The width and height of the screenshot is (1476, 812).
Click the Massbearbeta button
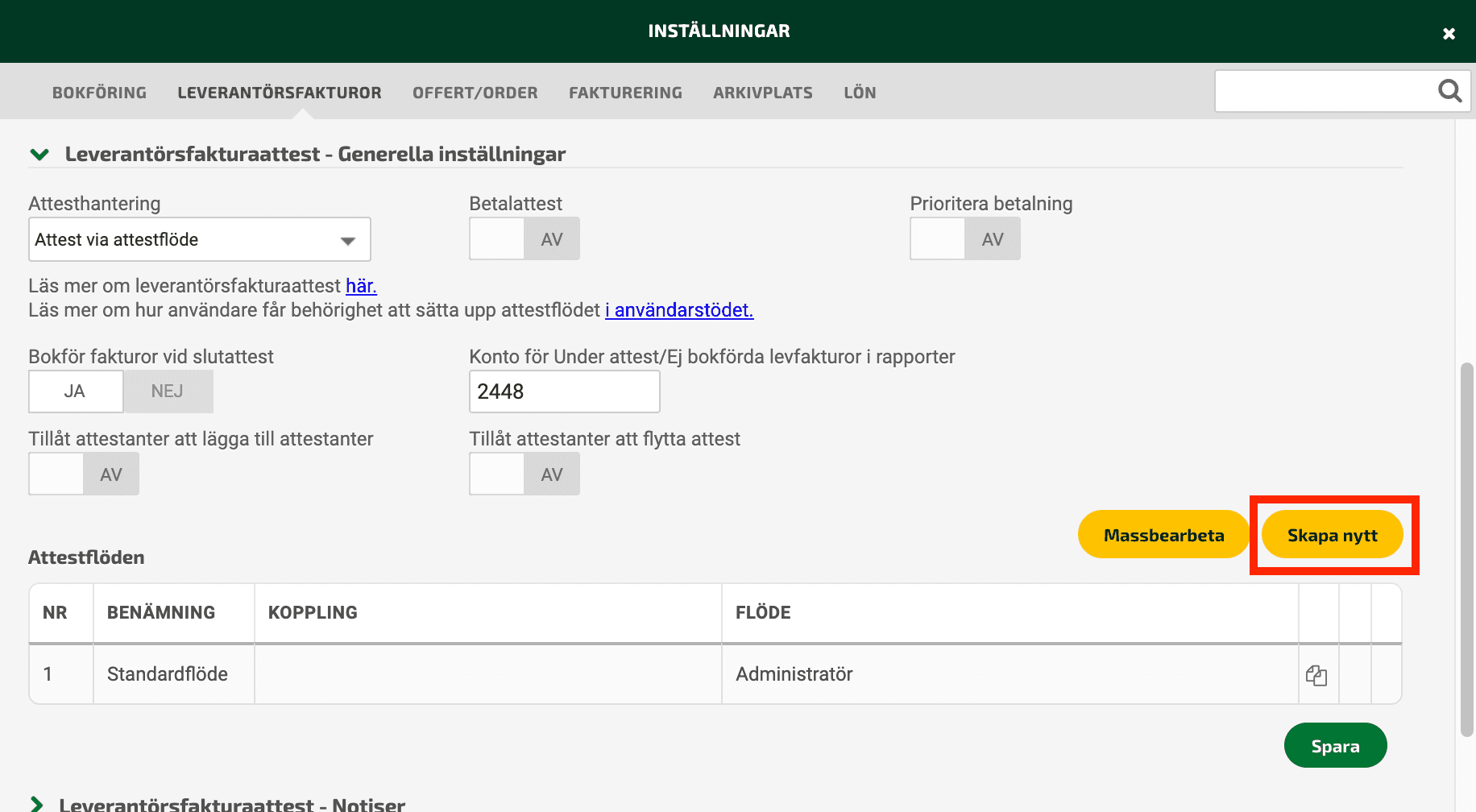[x=1163, y=535]
